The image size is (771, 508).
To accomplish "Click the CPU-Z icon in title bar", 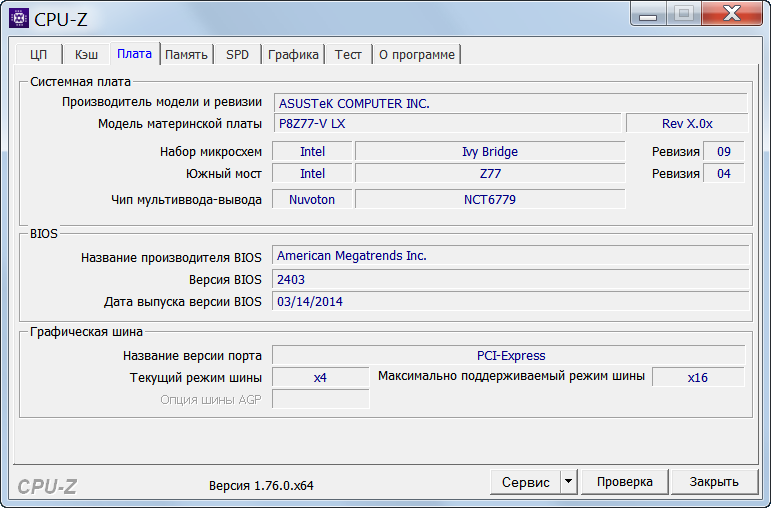I will [18, 18].
